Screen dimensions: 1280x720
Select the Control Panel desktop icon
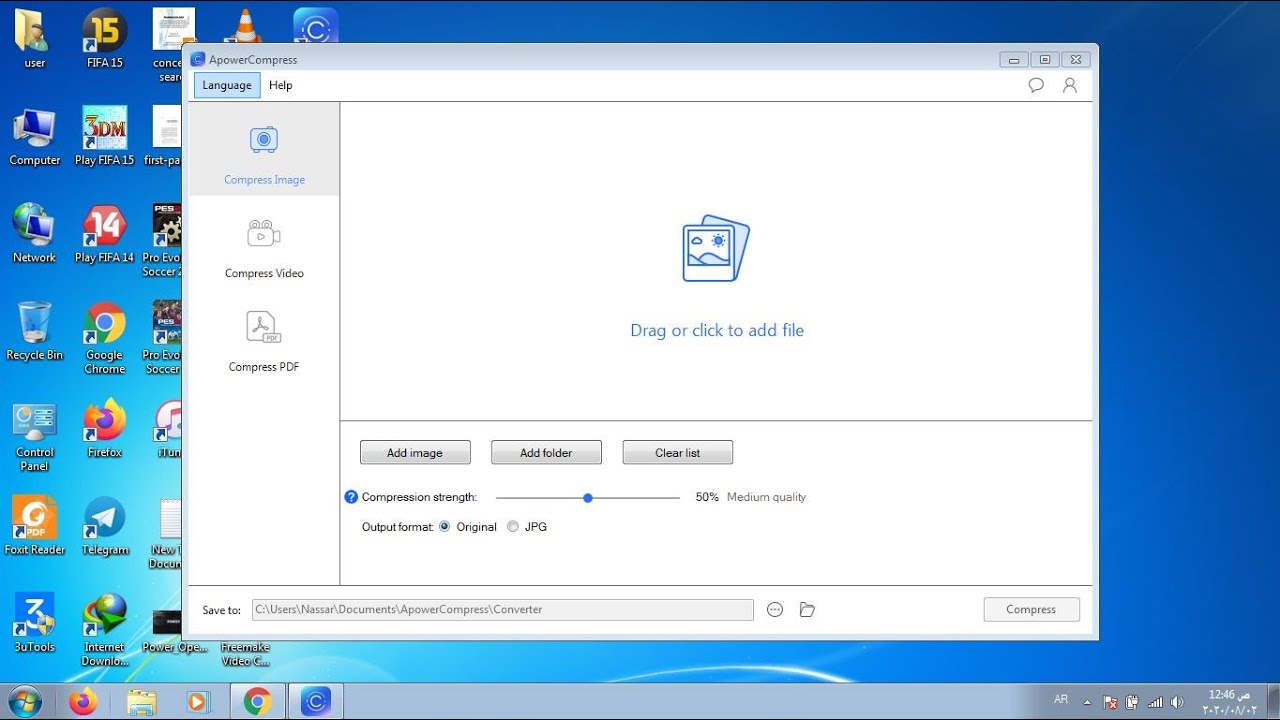point(35,436)
